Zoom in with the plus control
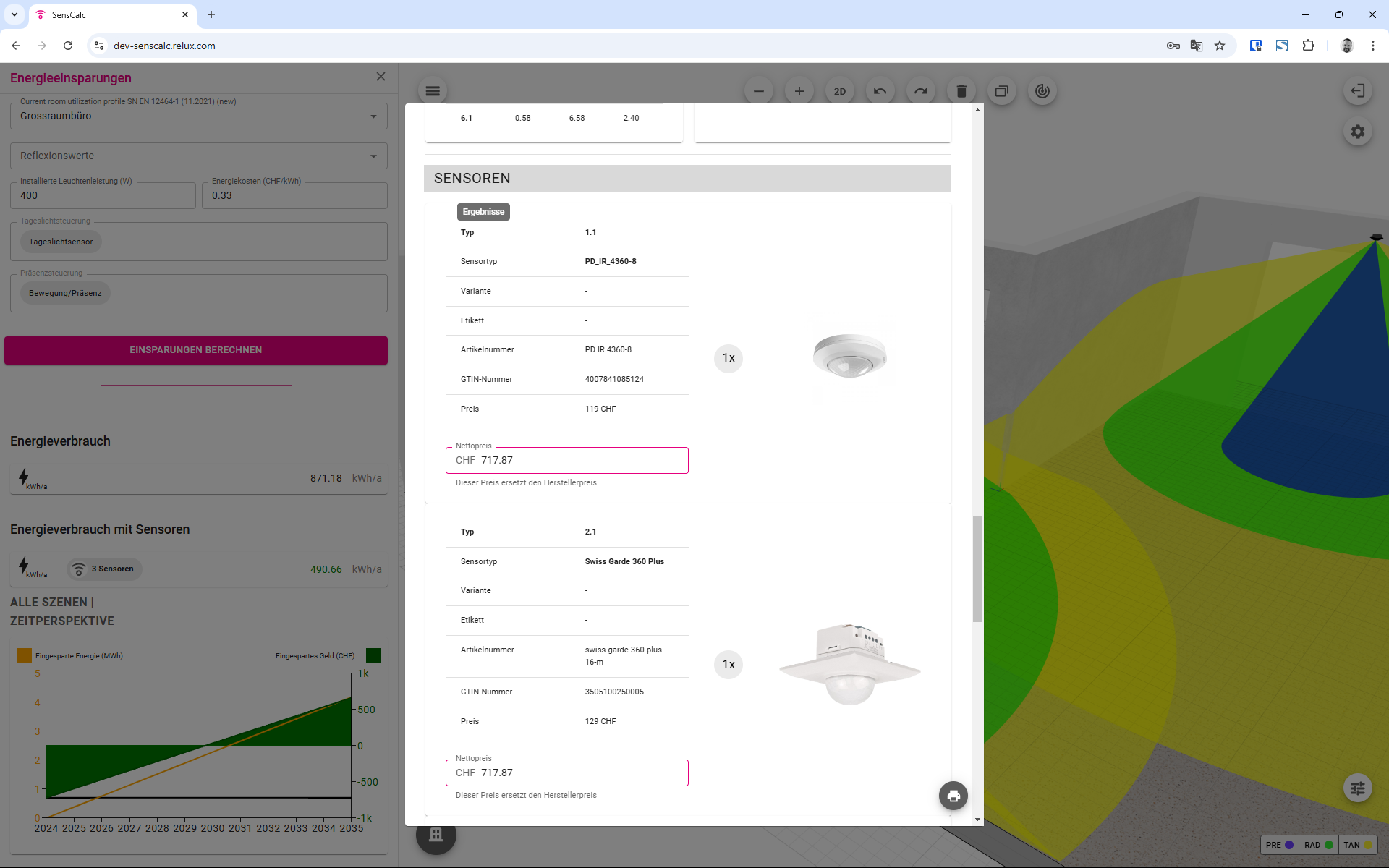1389x868 pixels. (x=799, y=90)
